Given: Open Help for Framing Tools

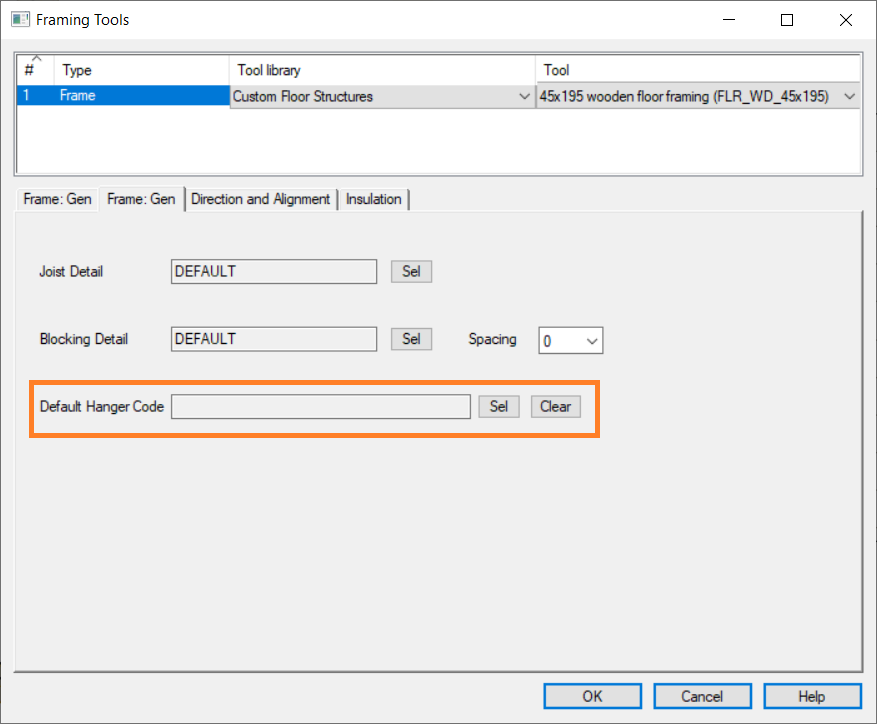Looking at the screenshot, I should [x=811, y=696].
